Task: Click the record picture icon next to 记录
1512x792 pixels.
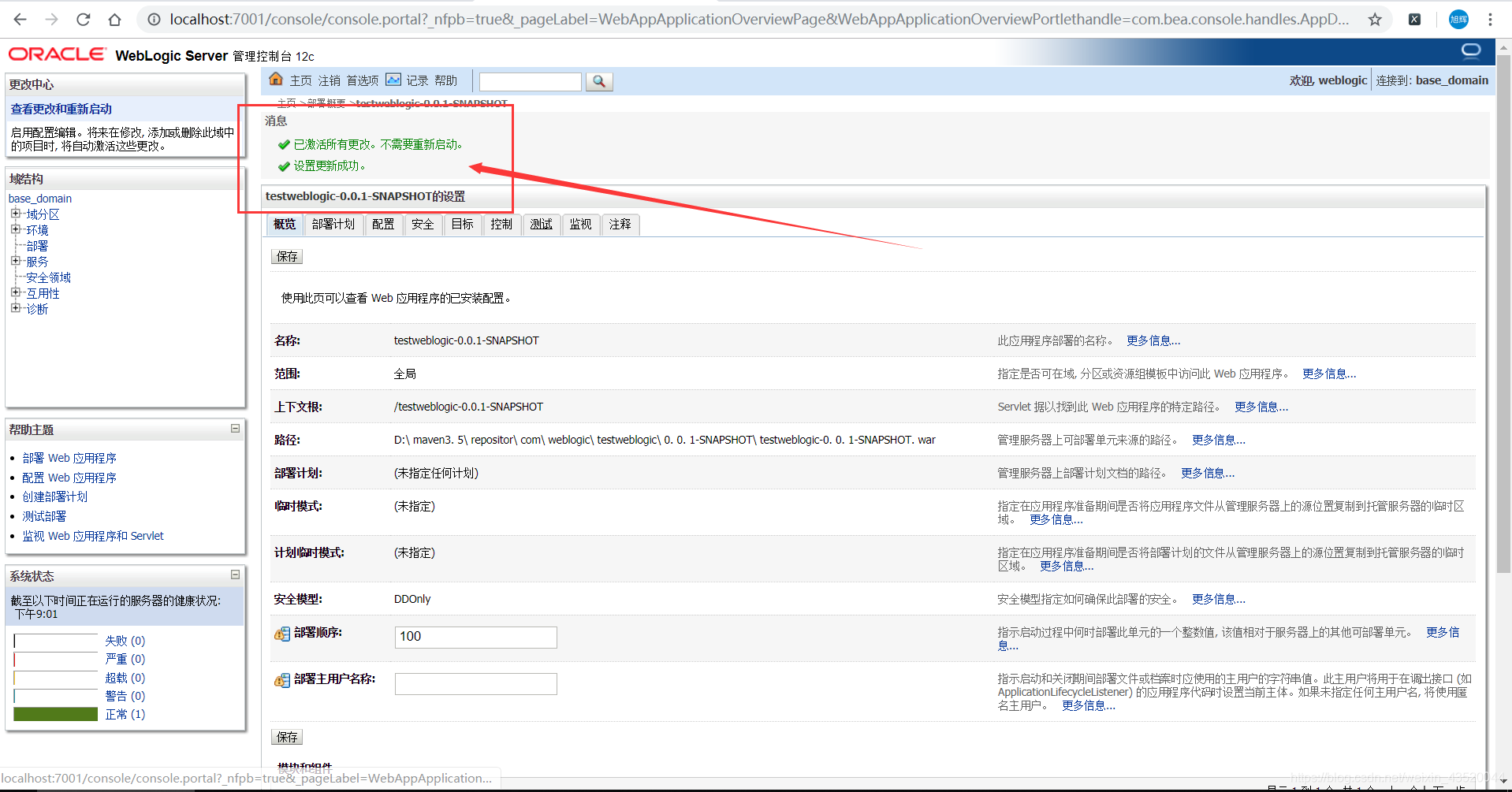Action: (393, 80)
